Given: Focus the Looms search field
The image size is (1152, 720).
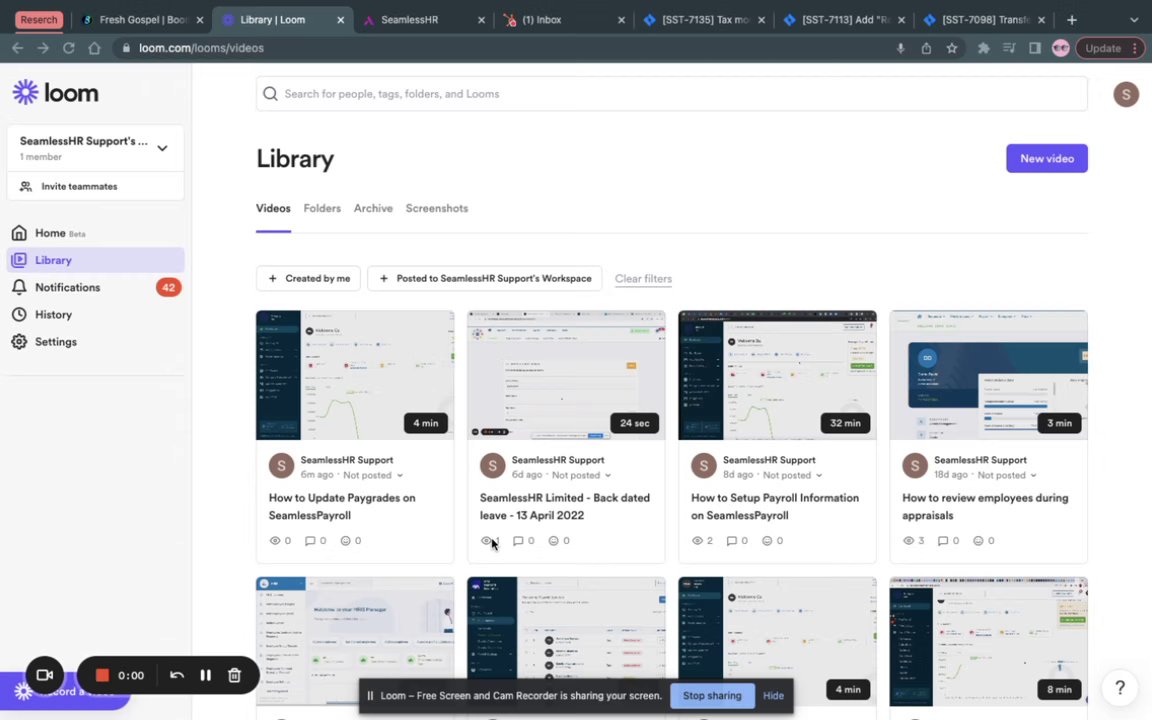Looking at the screenshot, I should click(671, 94).
